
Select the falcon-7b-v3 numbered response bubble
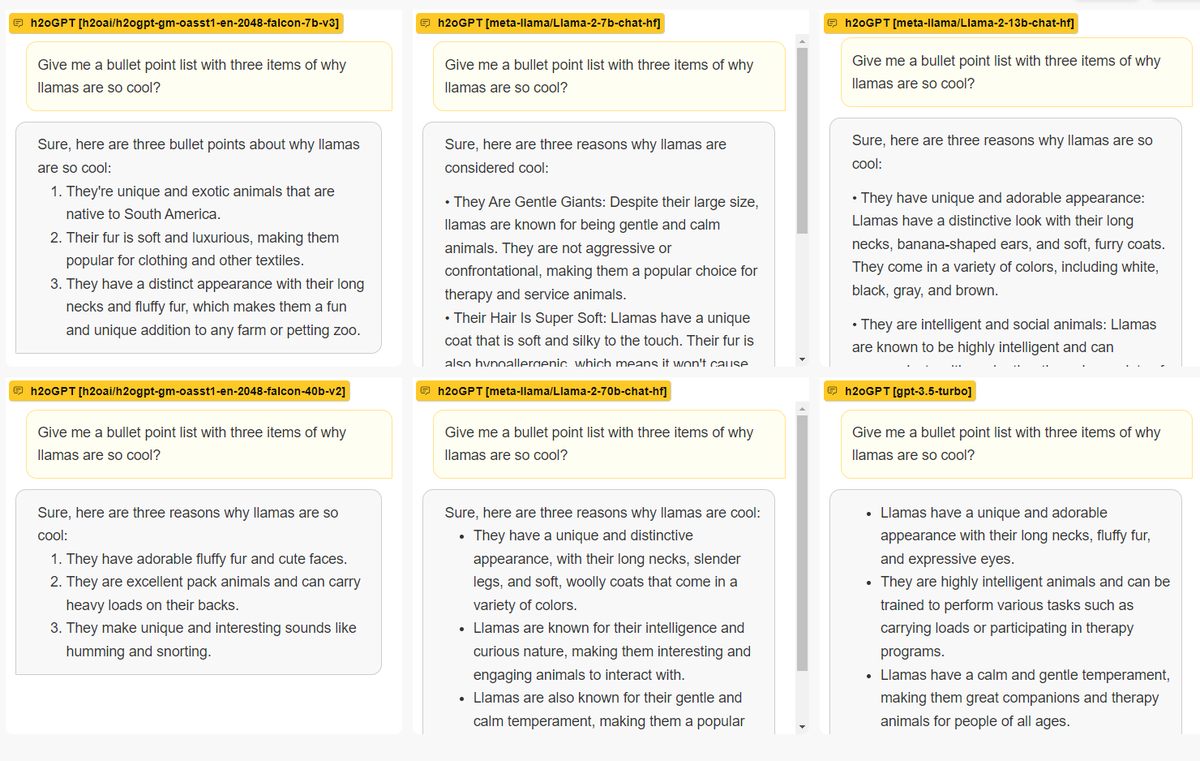[199, 238]
